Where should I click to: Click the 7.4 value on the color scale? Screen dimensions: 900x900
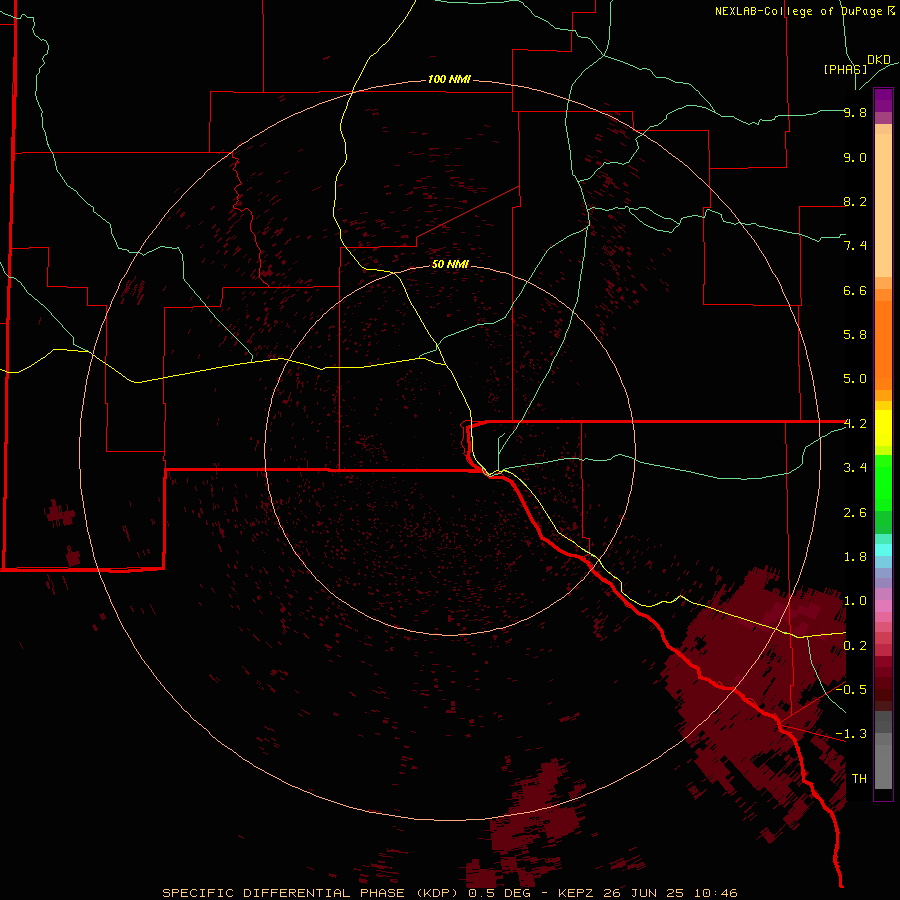coord(855,246)
